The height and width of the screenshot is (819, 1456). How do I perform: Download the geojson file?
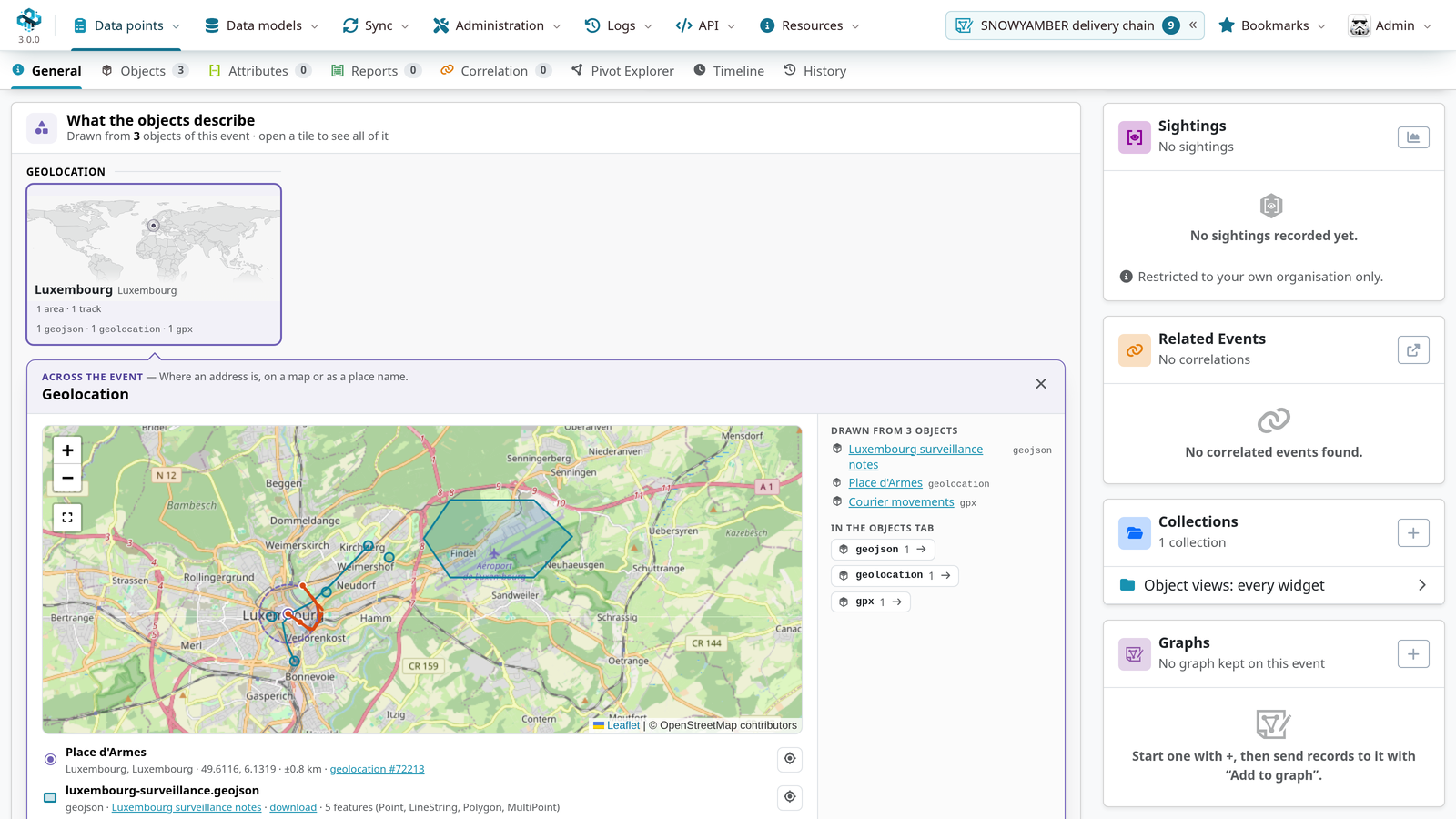click(x=293, y=807)
